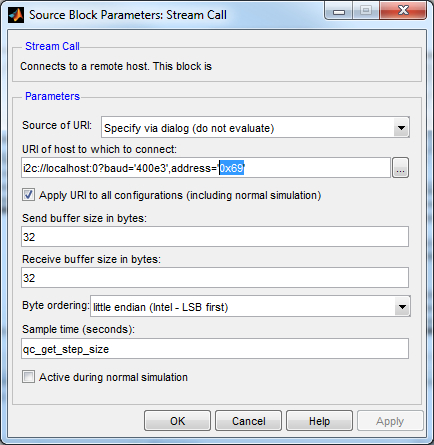Click 'Receive buffer size in bytes:' label
This screenshot has height=445, width=434.
point(91,259)
